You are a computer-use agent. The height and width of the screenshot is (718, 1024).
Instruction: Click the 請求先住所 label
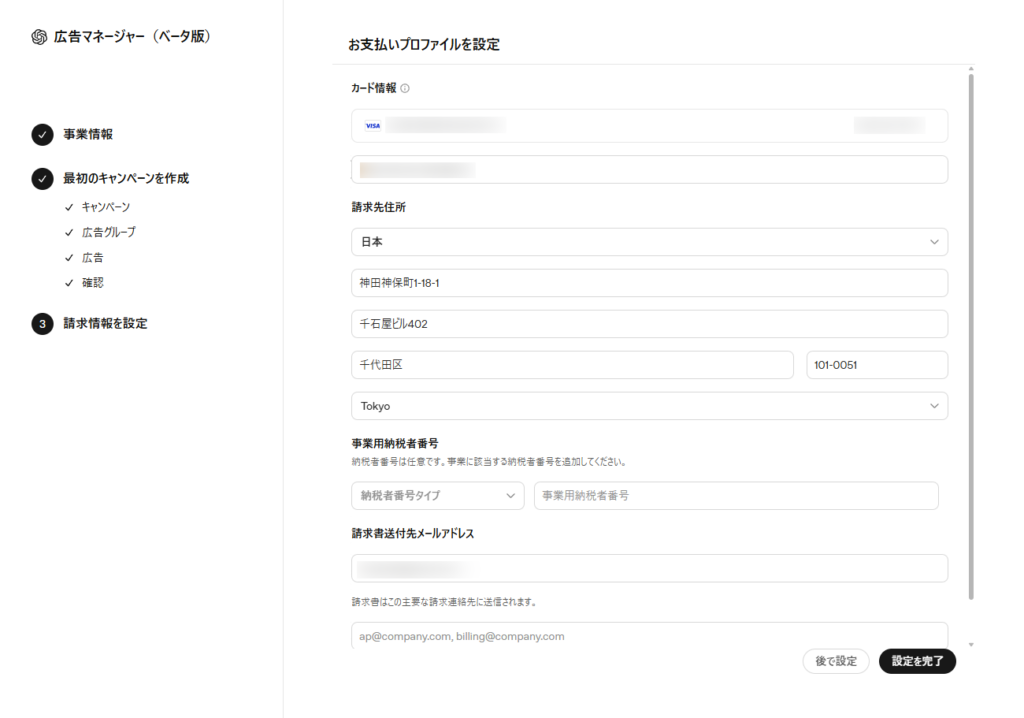pyautogui.click(x=379, y=207)
